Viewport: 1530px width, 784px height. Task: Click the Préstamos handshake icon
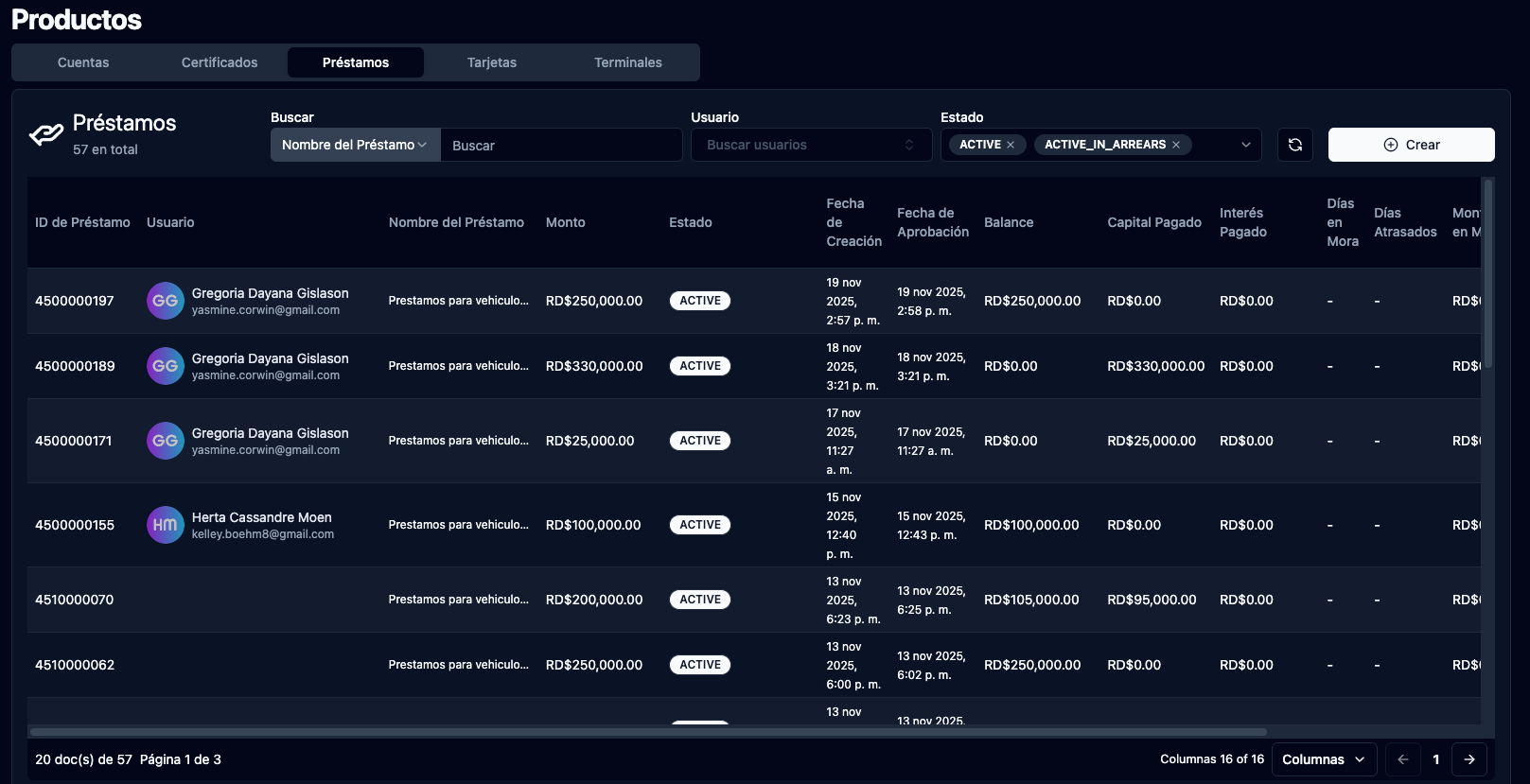(x=46, y=135)
